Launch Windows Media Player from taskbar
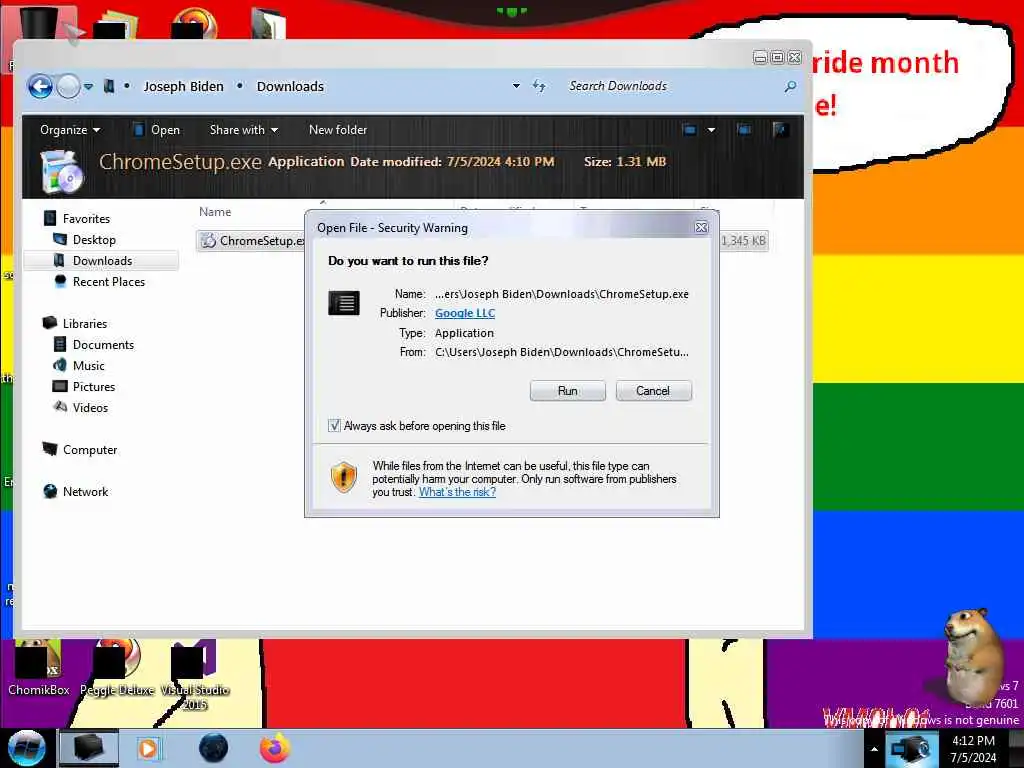The height and width of the screenshot is (768, 1024). click(x=148, y=748)
